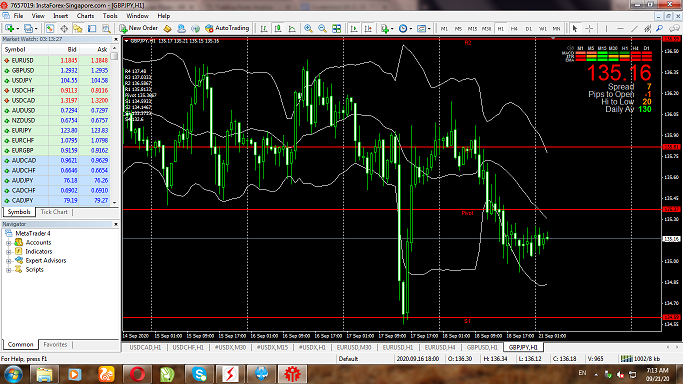Image resolution: width=683 pixels, height=384 pixels.
Task: Select the crosshair tool
Action: click(589, 28)
